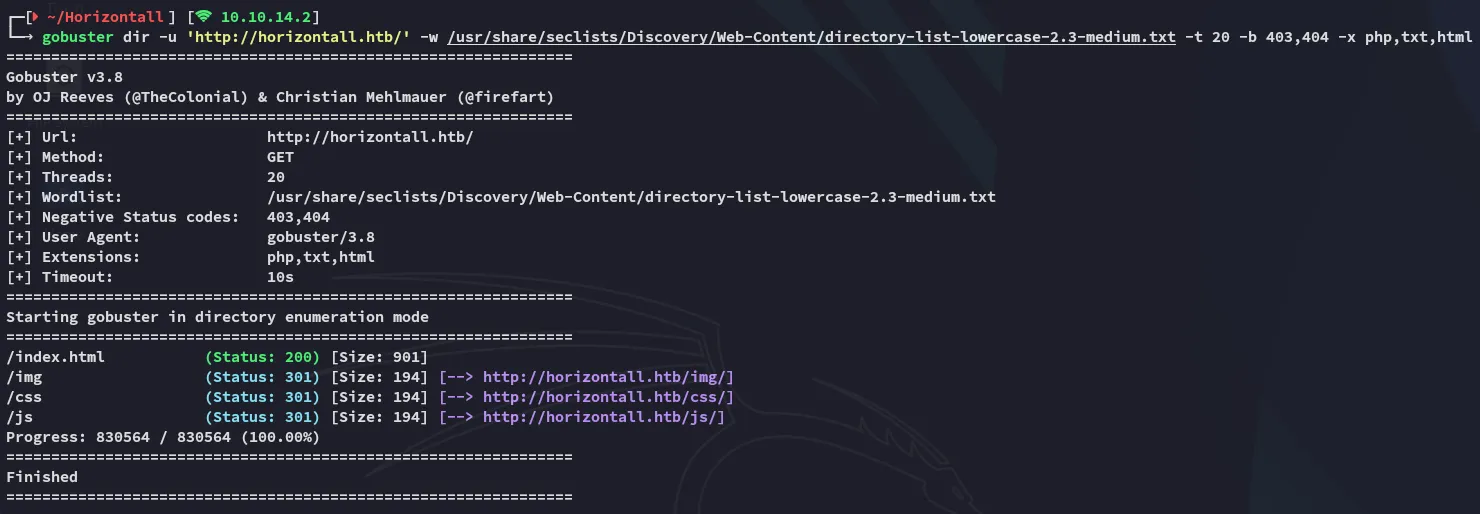Click the red arrow icon before ~/Horizontall
This screenshot has width=1480, height=514.
pos(37,17)
